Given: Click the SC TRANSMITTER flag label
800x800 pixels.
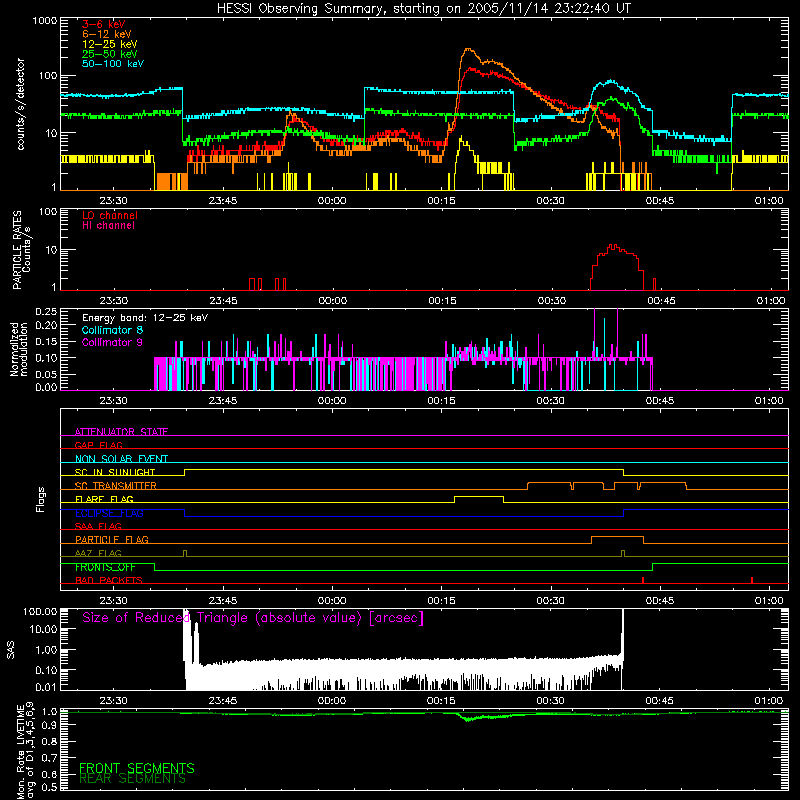Looking at the screenshot, I should click(116, 486).
